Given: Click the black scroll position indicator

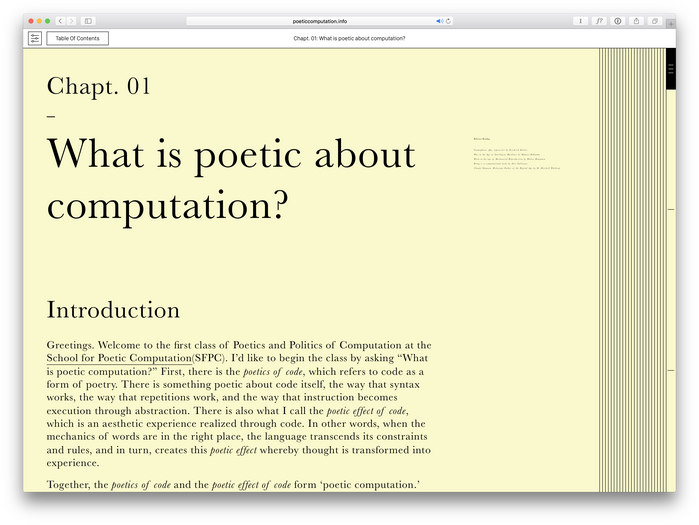Looking at the screenshot, I should 671,69.
